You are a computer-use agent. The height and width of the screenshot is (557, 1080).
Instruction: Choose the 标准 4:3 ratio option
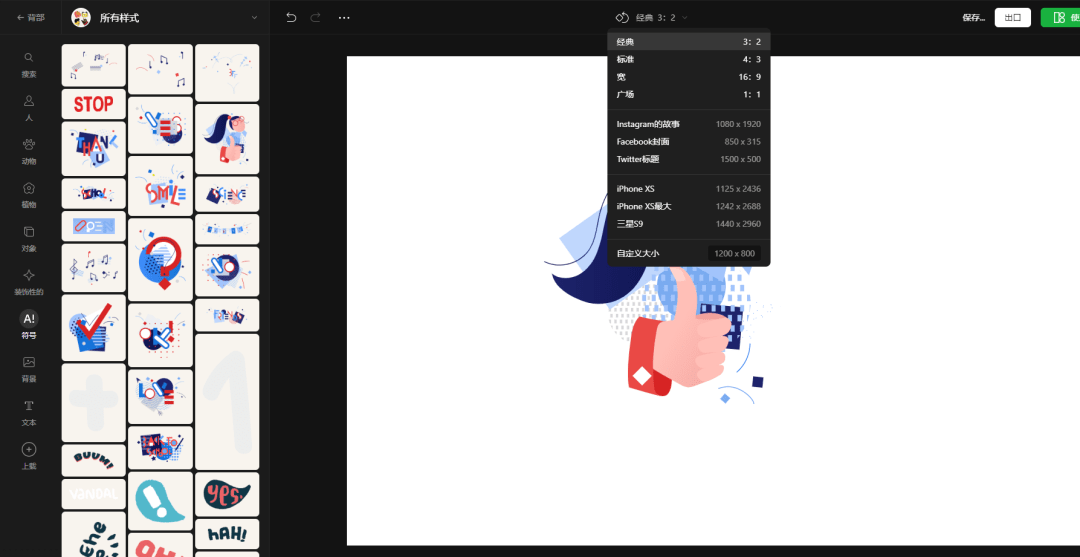[689, 59]
